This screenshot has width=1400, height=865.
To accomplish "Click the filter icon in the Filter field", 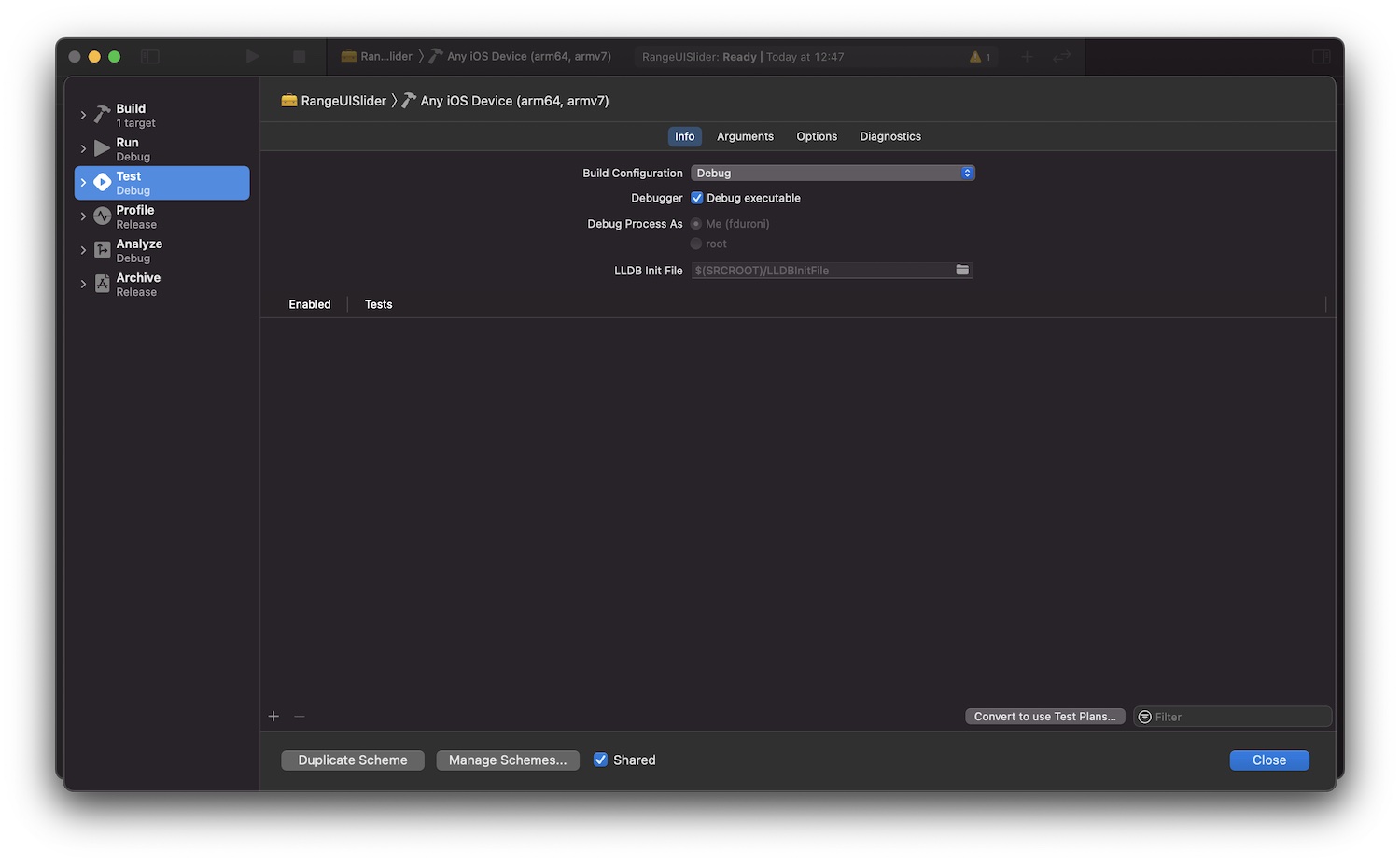I will [1145, 717].
